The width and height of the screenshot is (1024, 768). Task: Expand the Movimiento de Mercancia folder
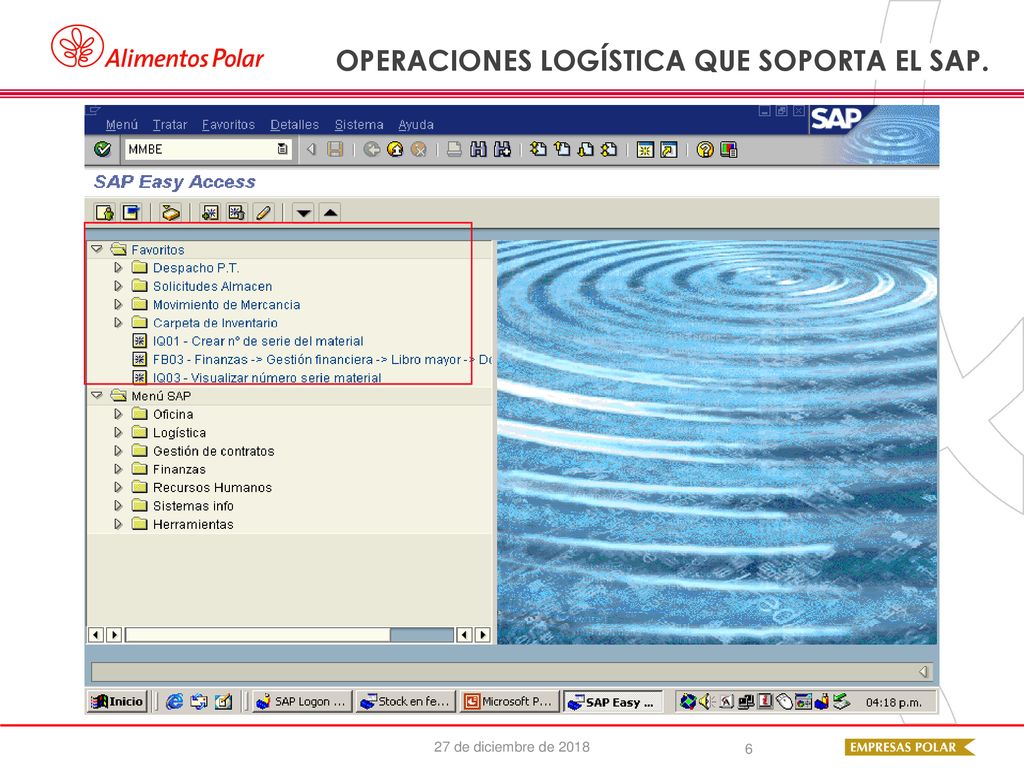click(x=118, y=304)
